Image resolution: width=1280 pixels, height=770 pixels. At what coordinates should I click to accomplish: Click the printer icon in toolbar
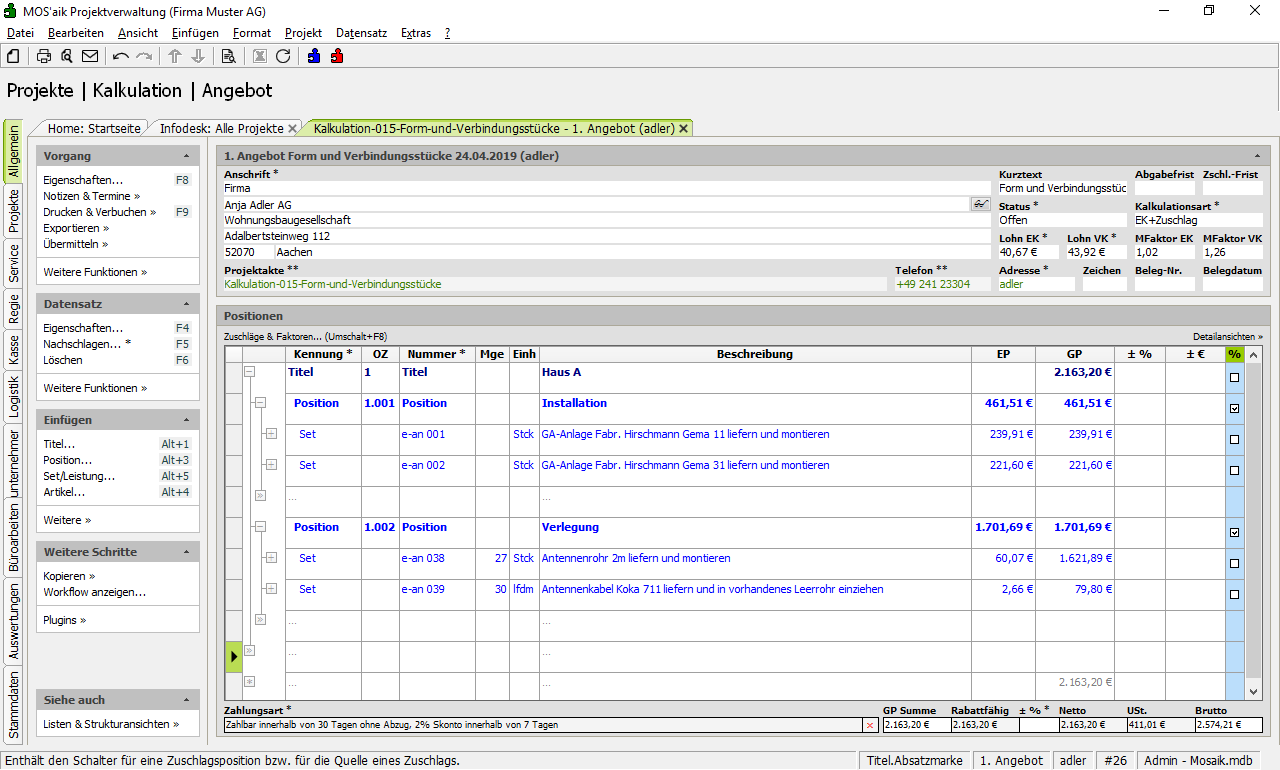44,56
